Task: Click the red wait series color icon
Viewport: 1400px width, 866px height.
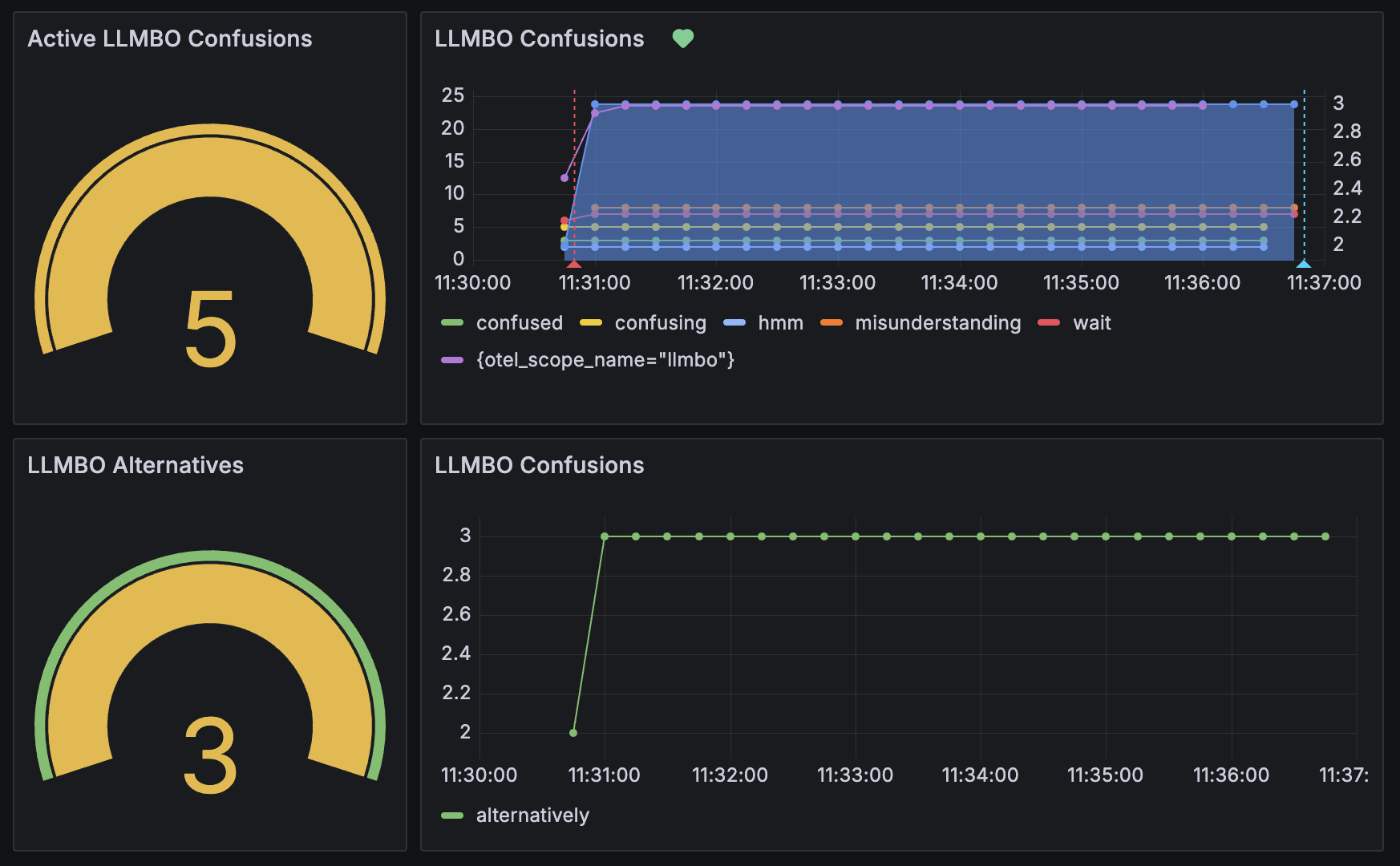Action: point(1049,323)
